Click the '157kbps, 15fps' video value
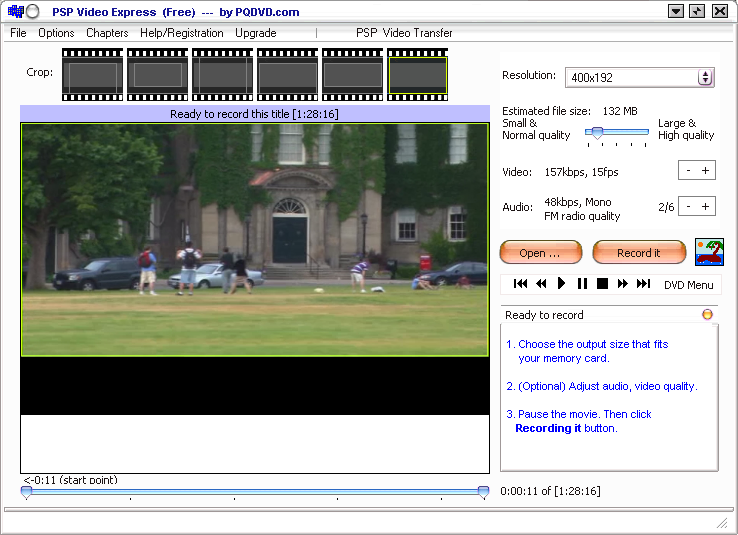This screenshot has height=535, width=738. pyautogui.click(x=581, y=172)
